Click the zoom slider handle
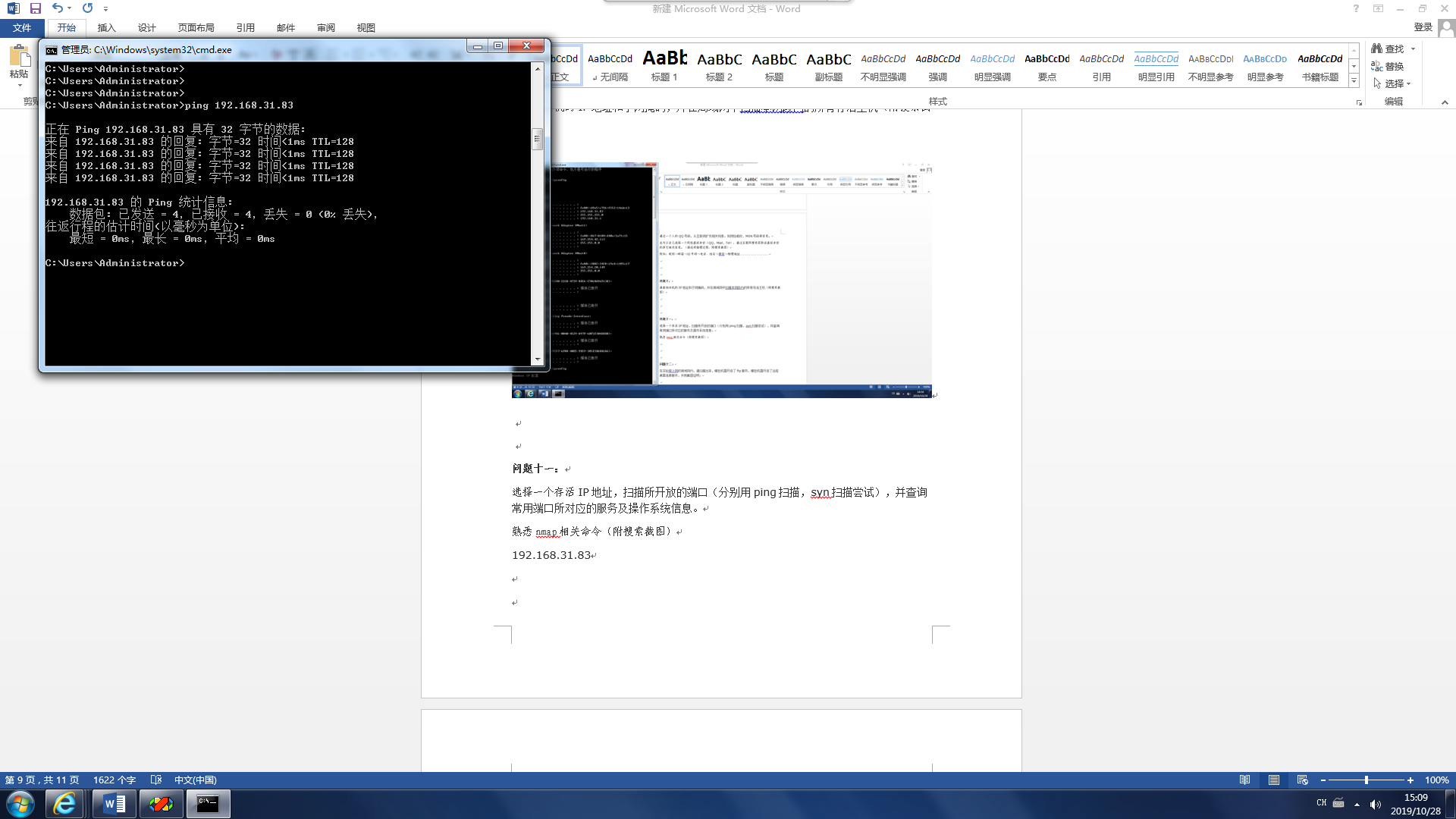This screenshot has height=819, width=1456. coord(1366,780)
